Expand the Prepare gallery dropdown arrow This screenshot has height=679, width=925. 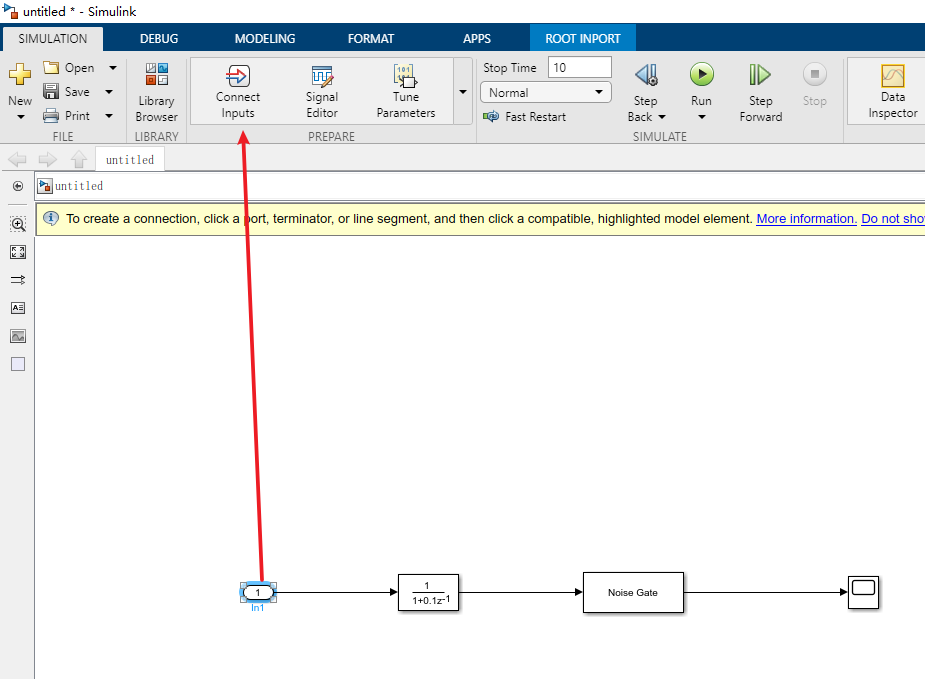click(x=463, y=91)
